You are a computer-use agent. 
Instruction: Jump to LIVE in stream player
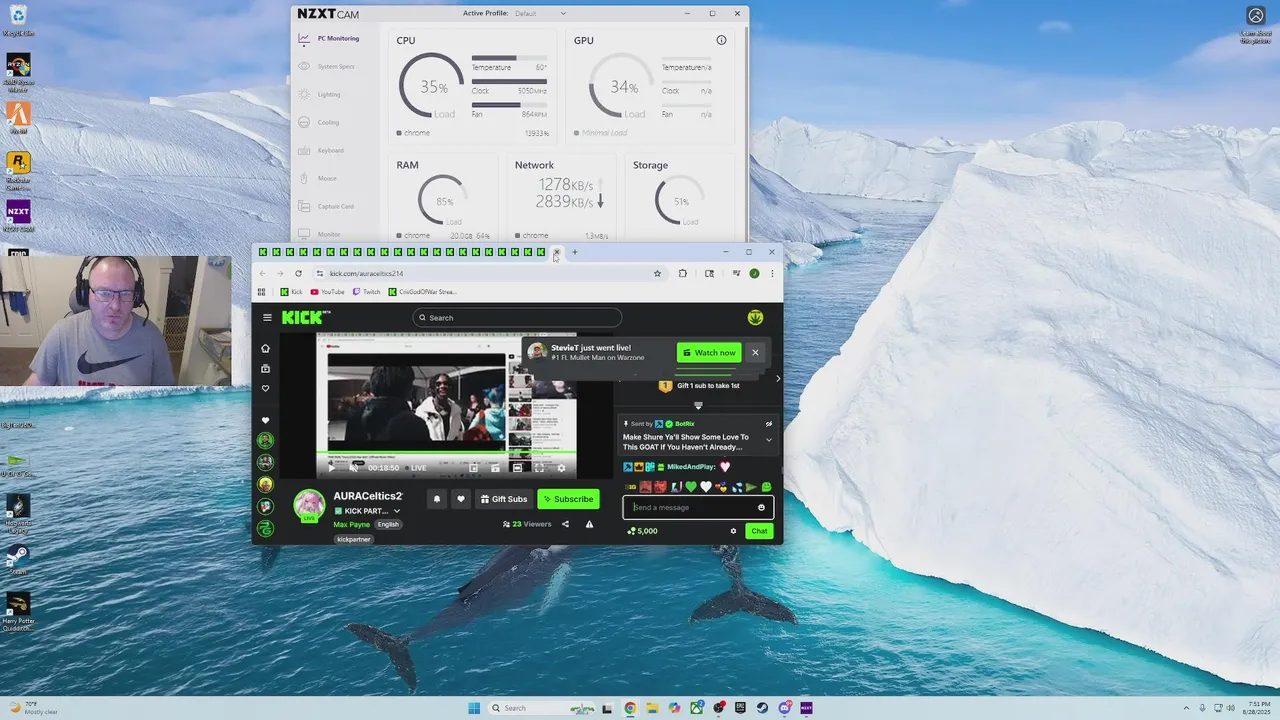pyautogui.click(x=414, y=468)
